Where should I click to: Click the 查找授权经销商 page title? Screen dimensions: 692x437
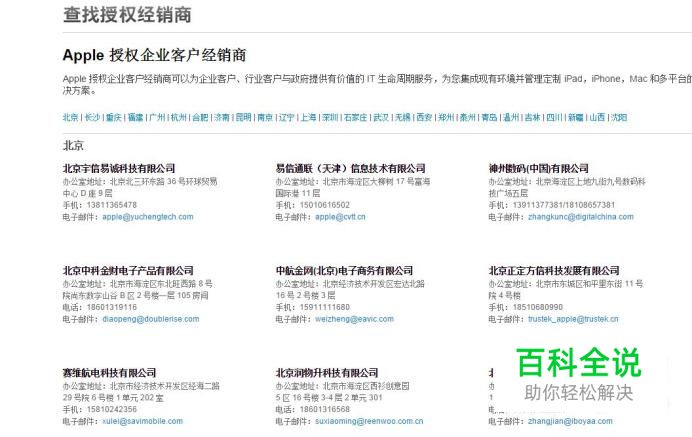click(127, 15)
